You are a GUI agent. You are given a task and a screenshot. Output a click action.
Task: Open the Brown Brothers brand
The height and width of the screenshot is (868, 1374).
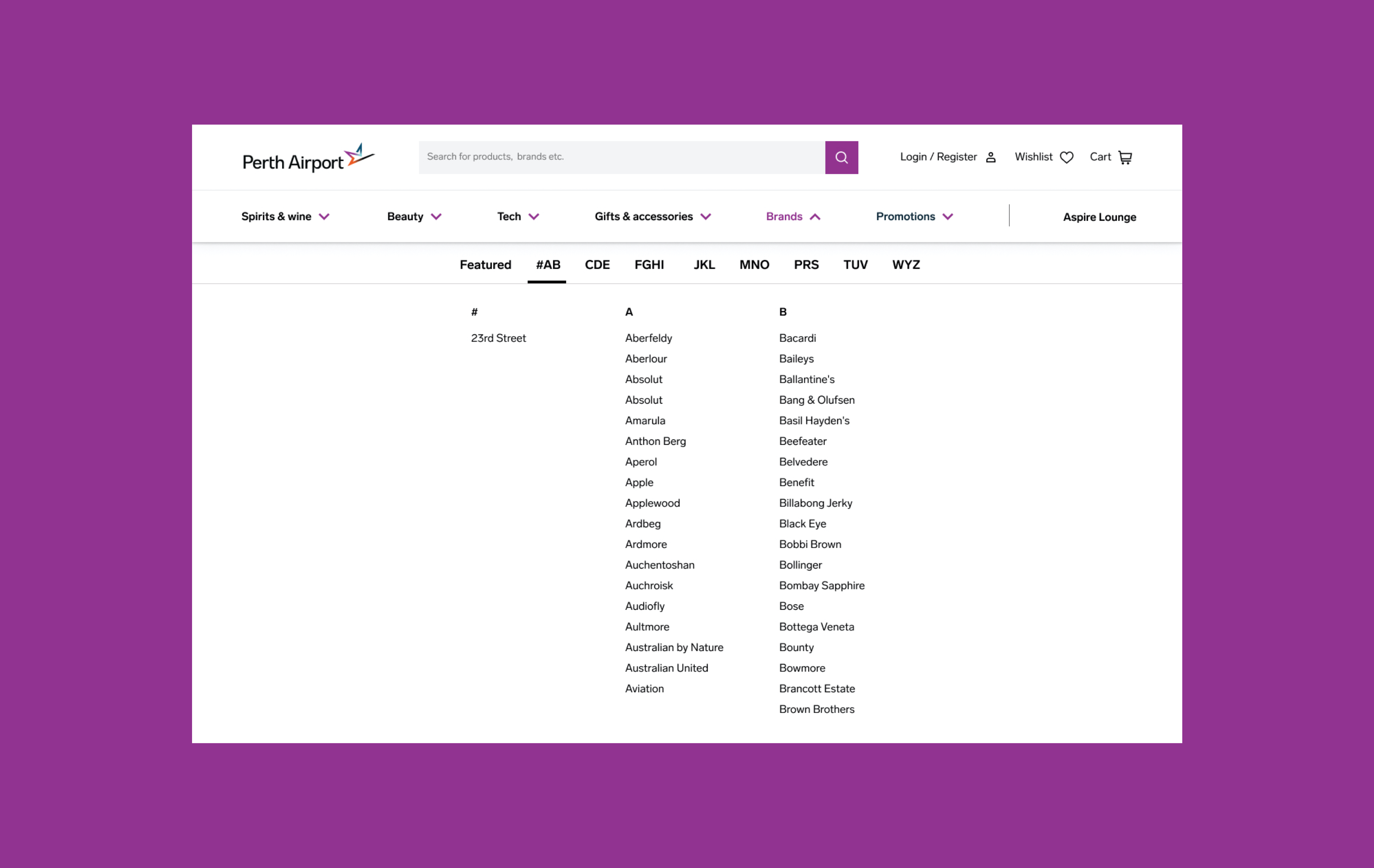(816, 710)
